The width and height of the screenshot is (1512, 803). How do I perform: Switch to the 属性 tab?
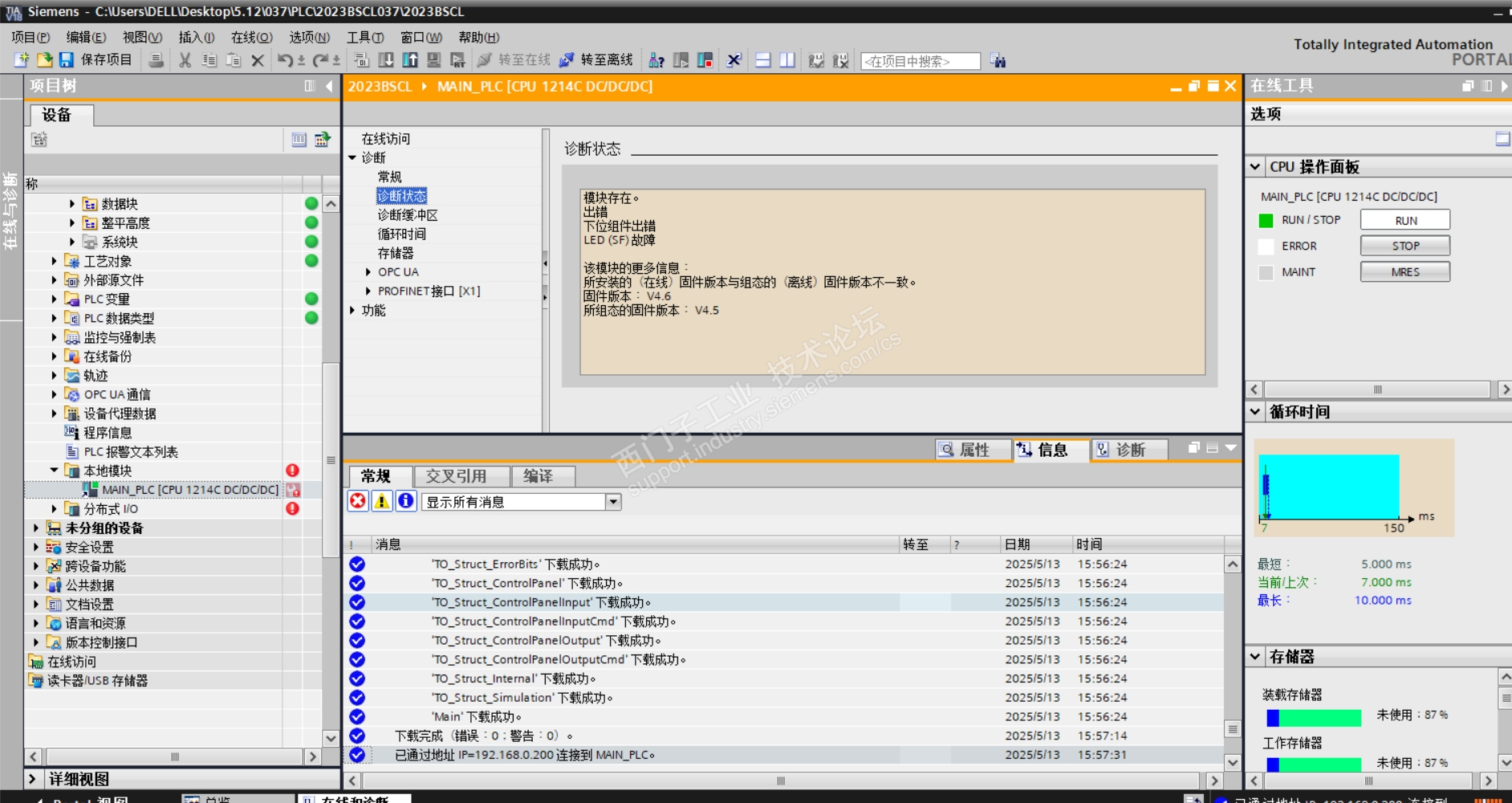973,450
